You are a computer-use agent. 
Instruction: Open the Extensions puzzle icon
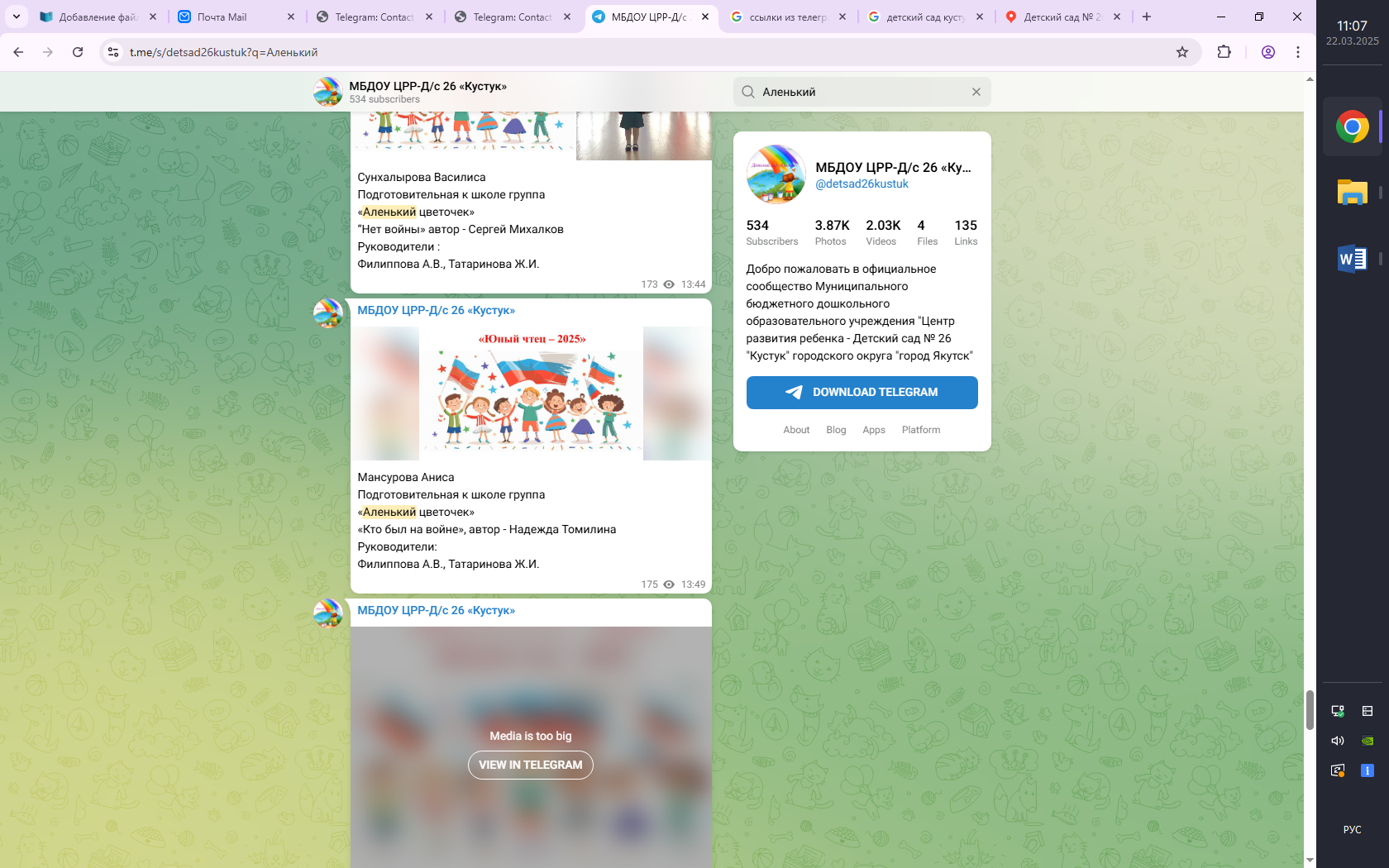pyautogui.click(x=1224, y=52)
